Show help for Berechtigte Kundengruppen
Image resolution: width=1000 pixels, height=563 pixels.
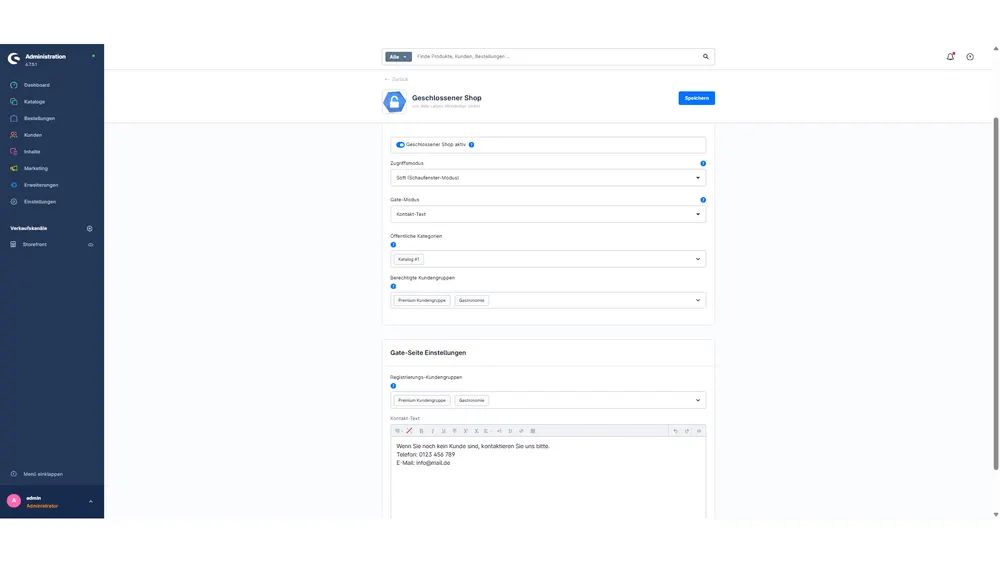(x=393, y=286)
